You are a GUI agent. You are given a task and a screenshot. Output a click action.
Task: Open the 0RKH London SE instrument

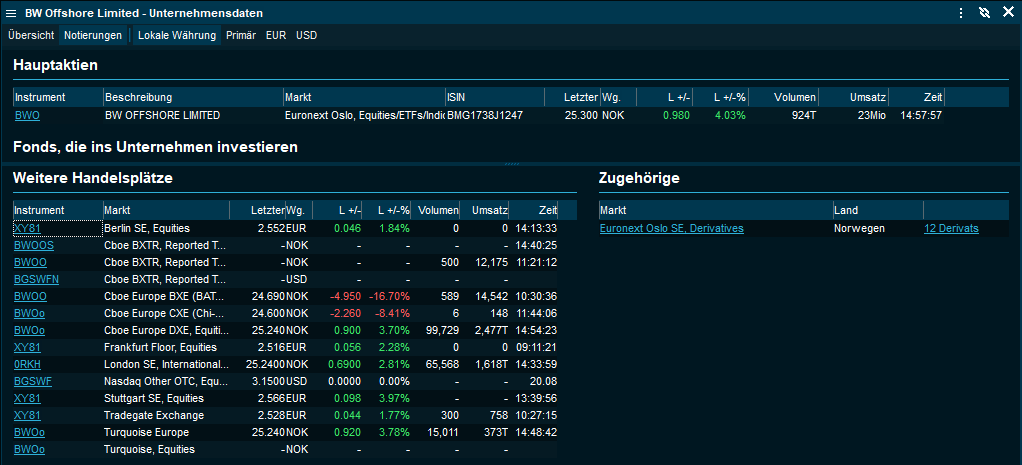27,364
